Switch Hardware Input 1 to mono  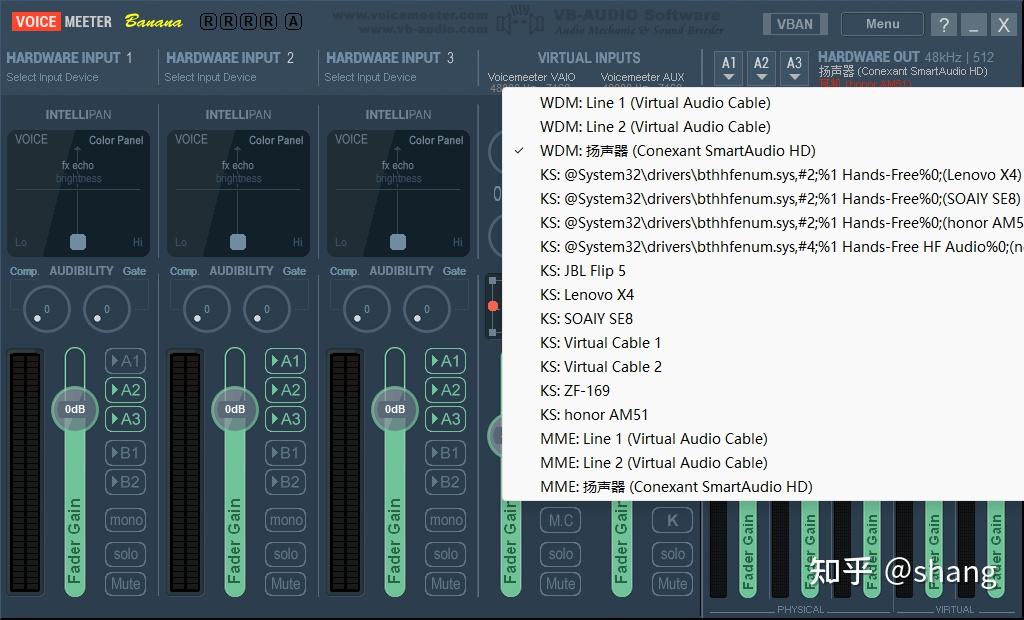pyautogui.click(x=125, y=520)
